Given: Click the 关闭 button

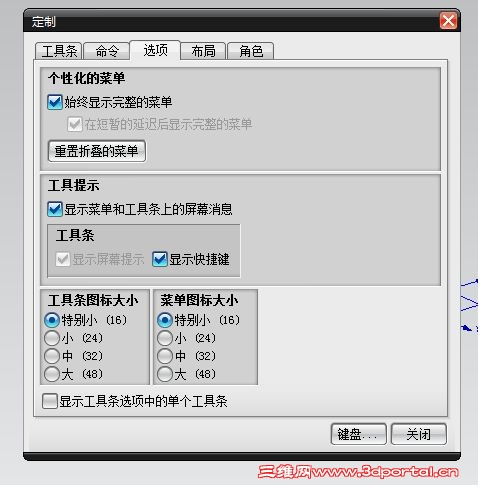Looking at the screenshot, I should click(x=419, y=434).
